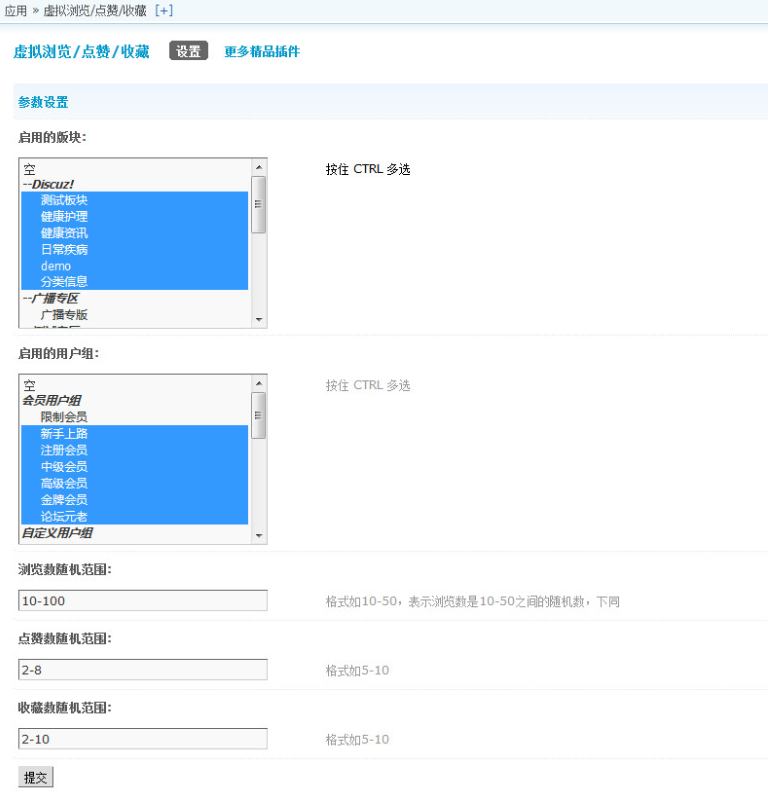Click user group list scroll-up arrow
Screen dimensions: 768x798
click(x=259, y=383)
